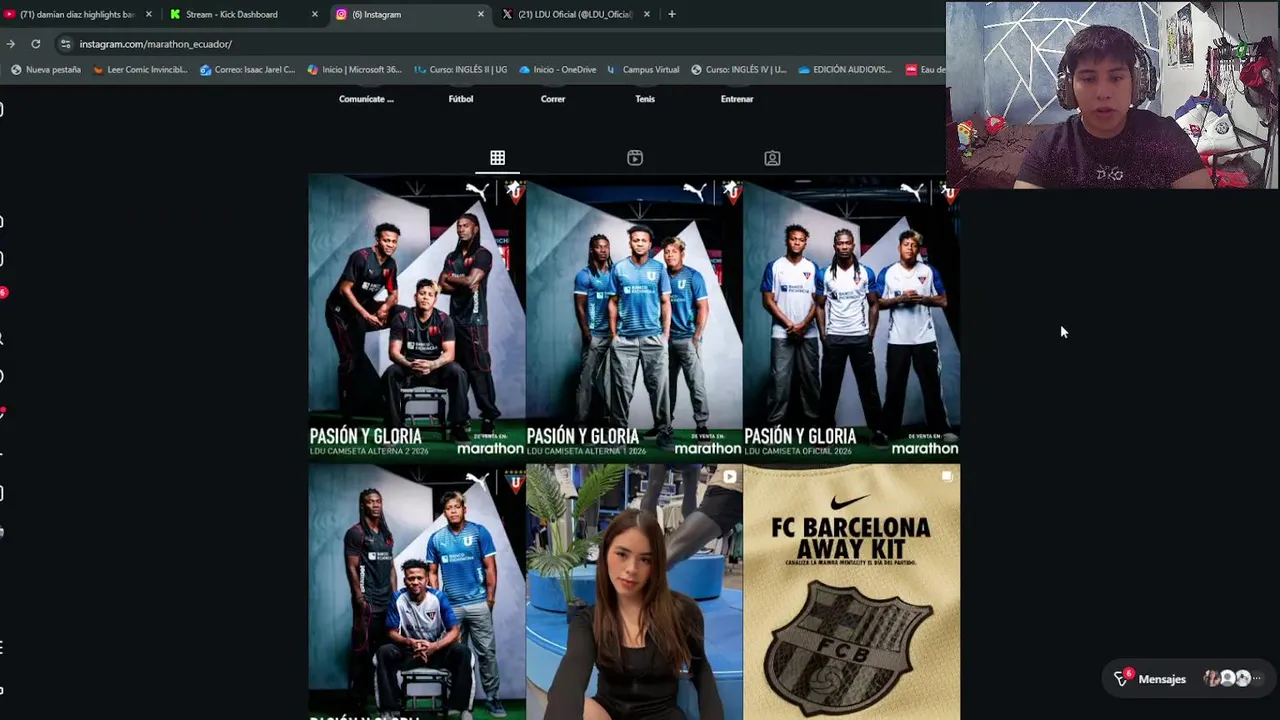Open the Correr story highlight
The image size is (1280, 720).
(553, 99)
